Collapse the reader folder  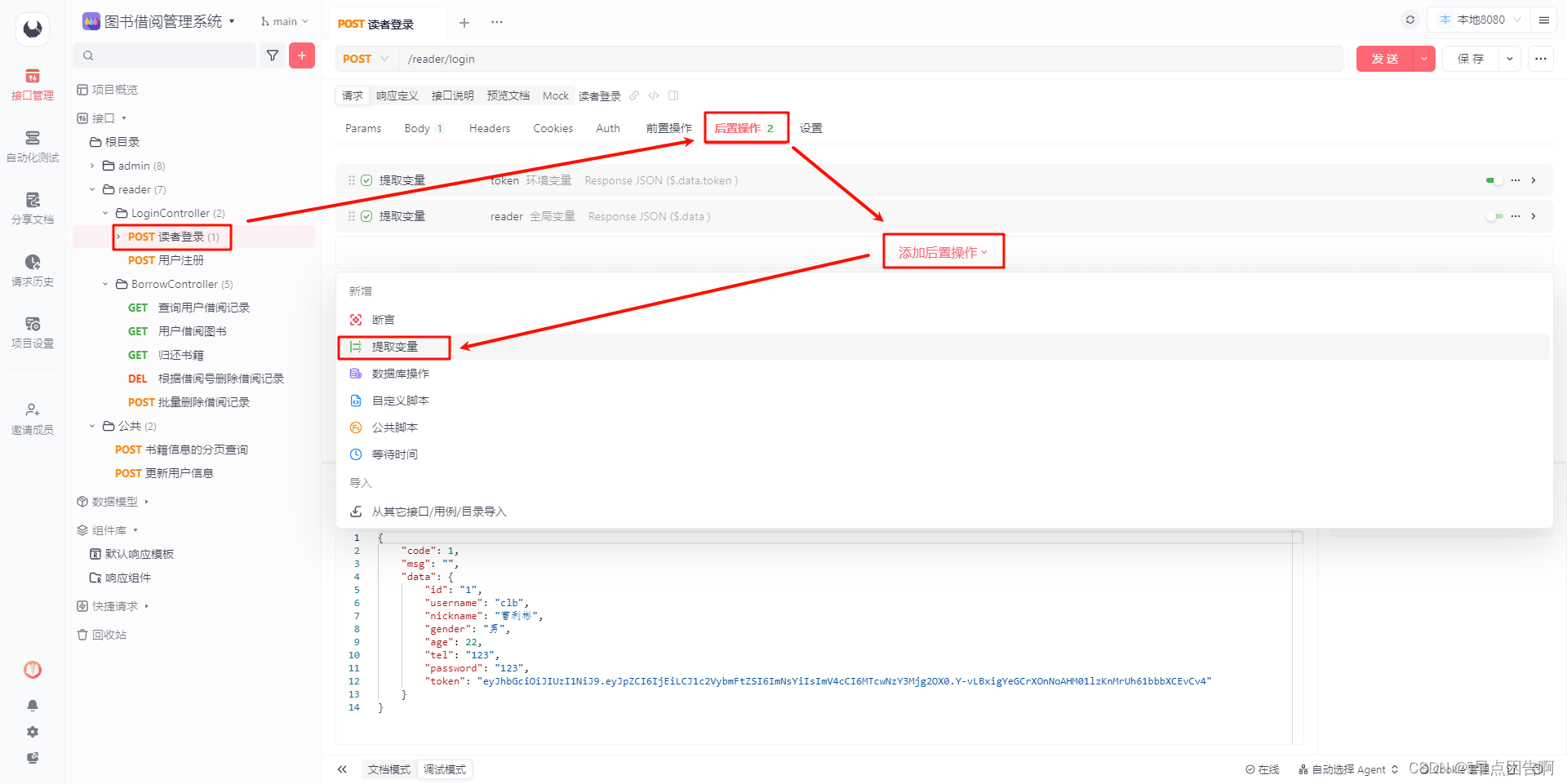pyautogui.click(x=92, y=189)
